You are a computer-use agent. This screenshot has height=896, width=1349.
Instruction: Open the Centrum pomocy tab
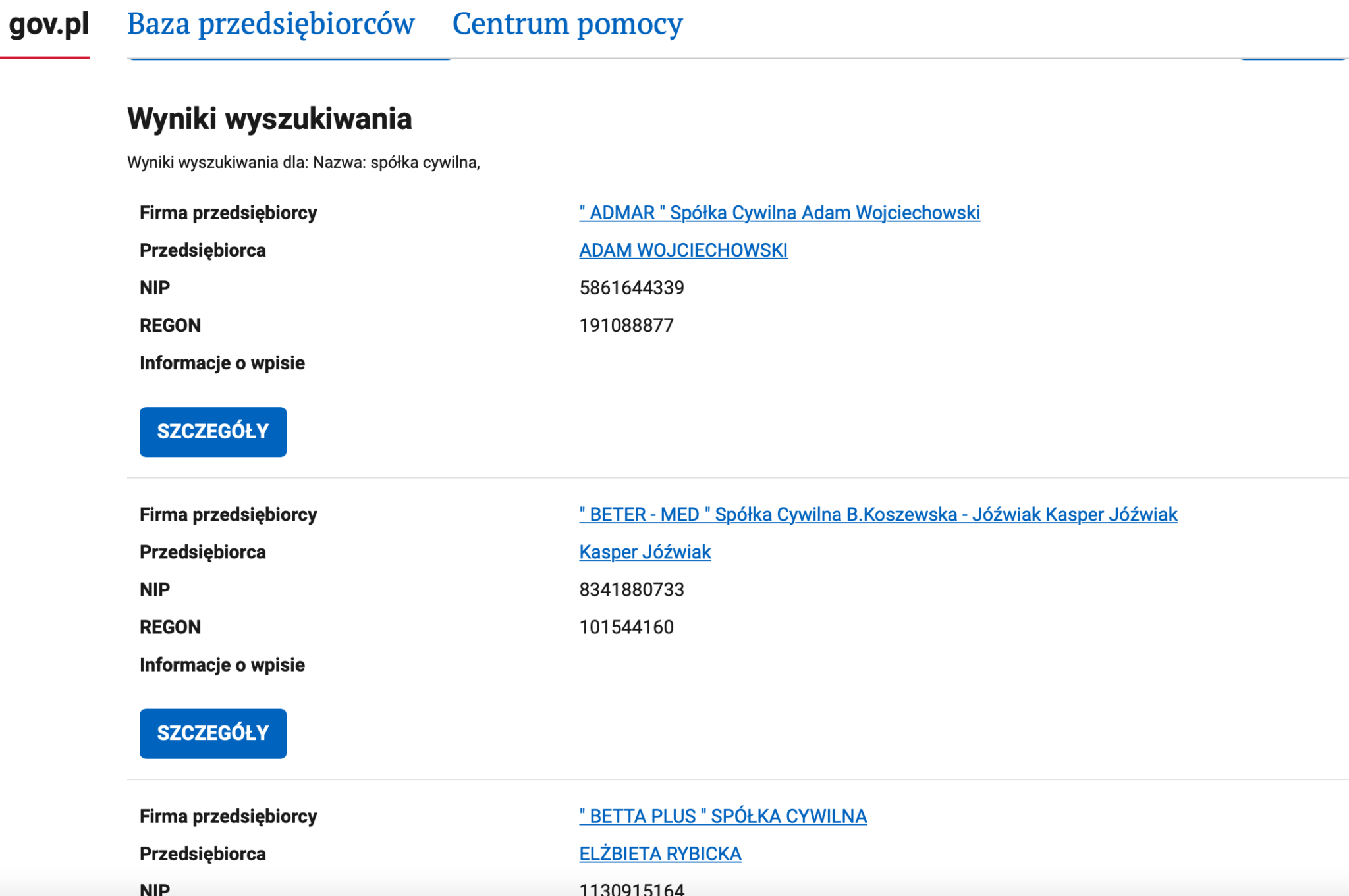click(x=566, y=24)
